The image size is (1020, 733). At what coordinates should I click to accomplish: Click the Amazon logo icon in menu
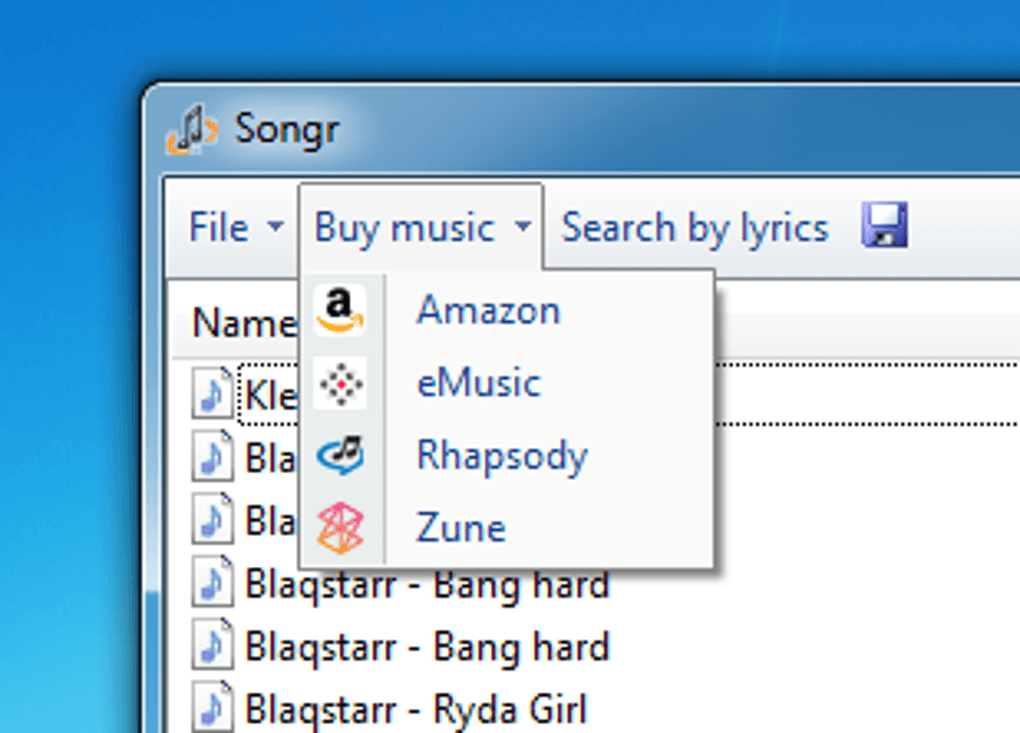pos(340,310)
